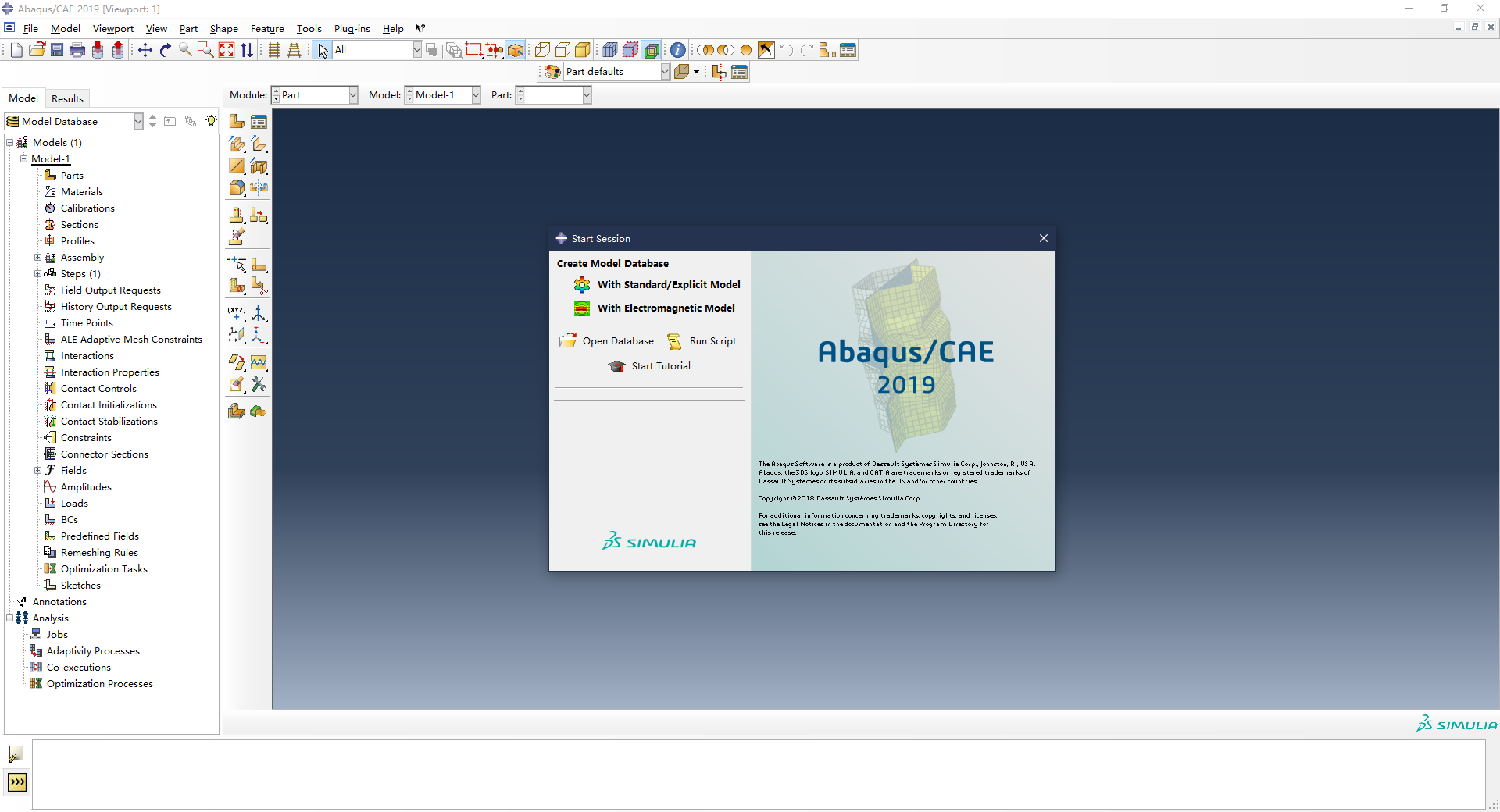Open the Module dropdown

click(x=352, y=95)
